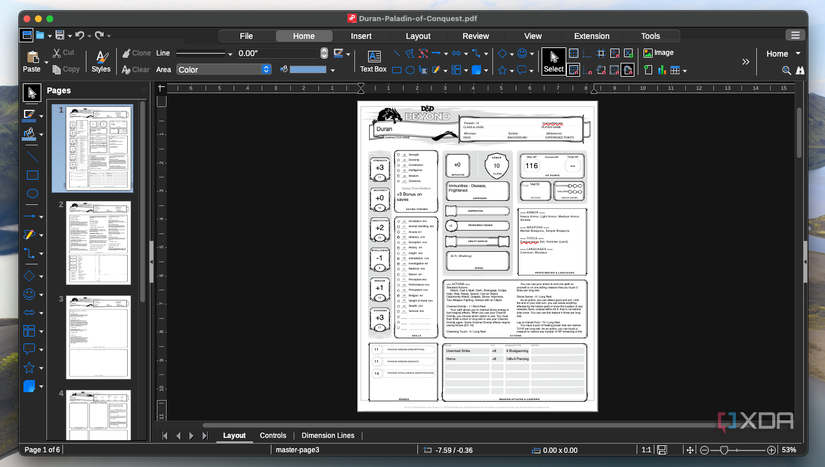
Task: Click the Save icon in quick toolbar
Action: [x=60, y=35]
